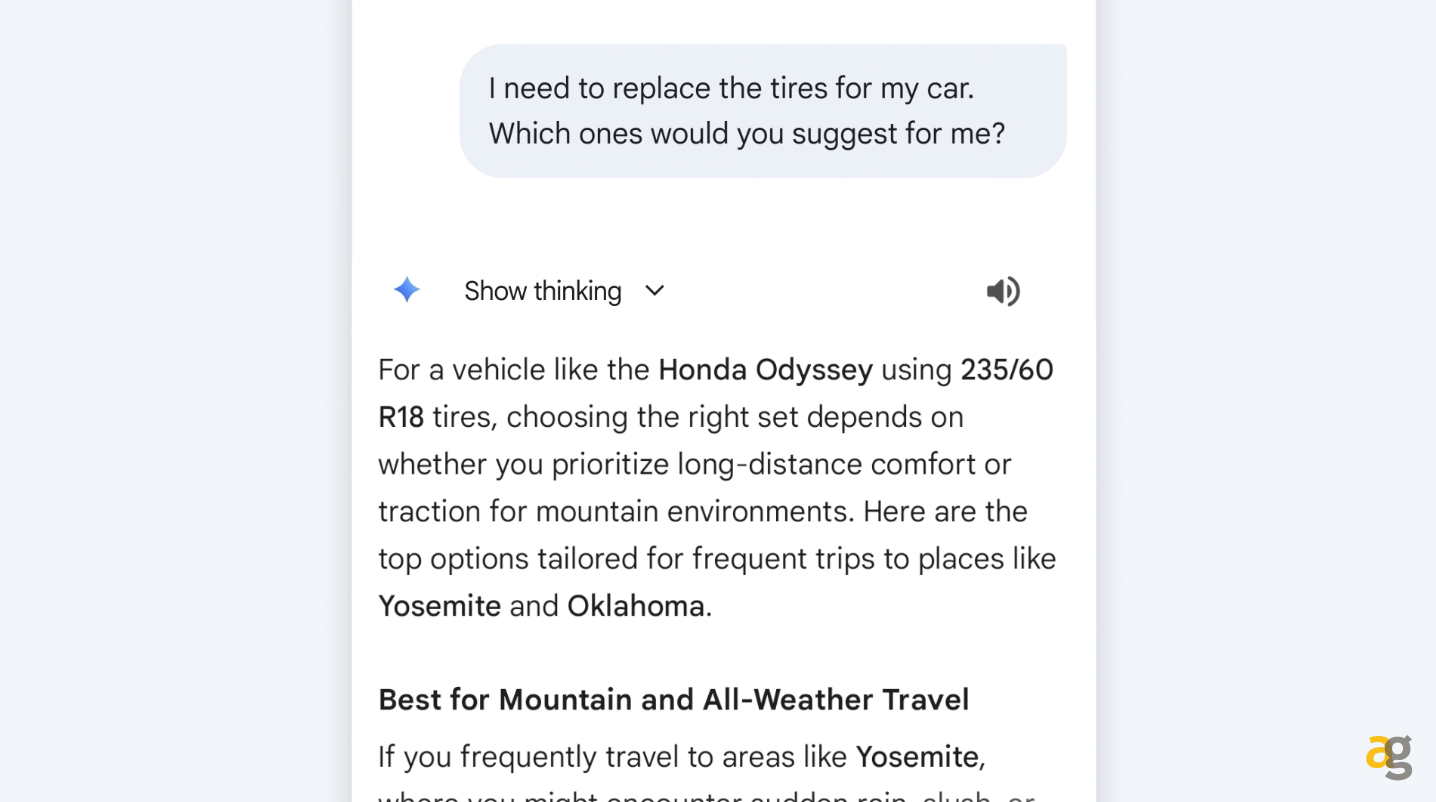Click the "Show thinking" label
This screenshot has width=1436, height=802.
(542, 291)
